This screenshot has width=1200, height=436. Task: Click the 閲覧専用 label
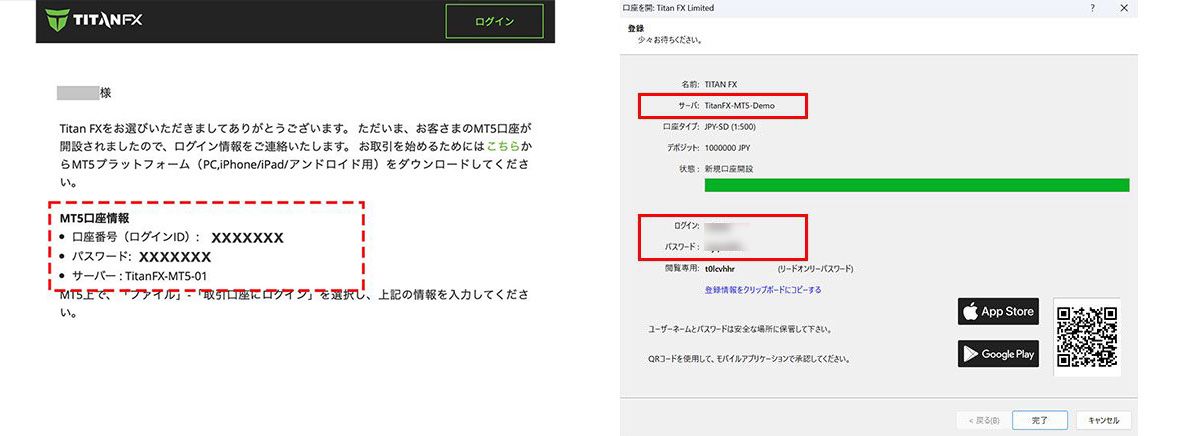(684, 269)
